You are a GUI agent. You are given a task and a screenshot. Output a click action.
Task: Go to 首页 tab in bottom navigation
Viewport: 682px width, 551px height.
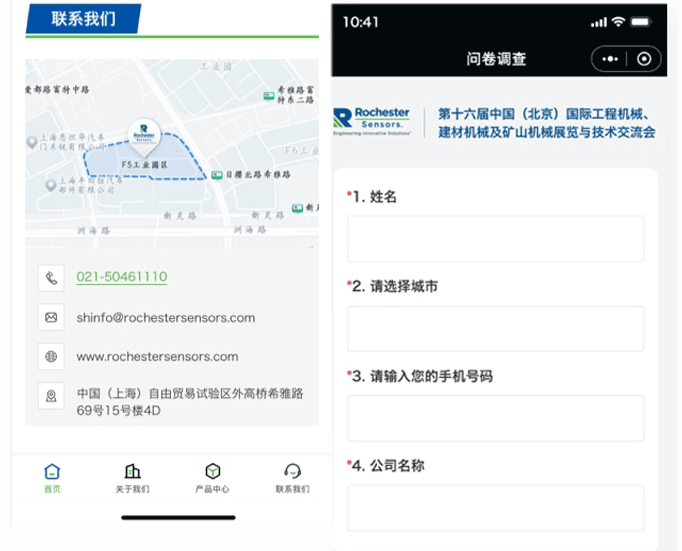pos(52,477)
